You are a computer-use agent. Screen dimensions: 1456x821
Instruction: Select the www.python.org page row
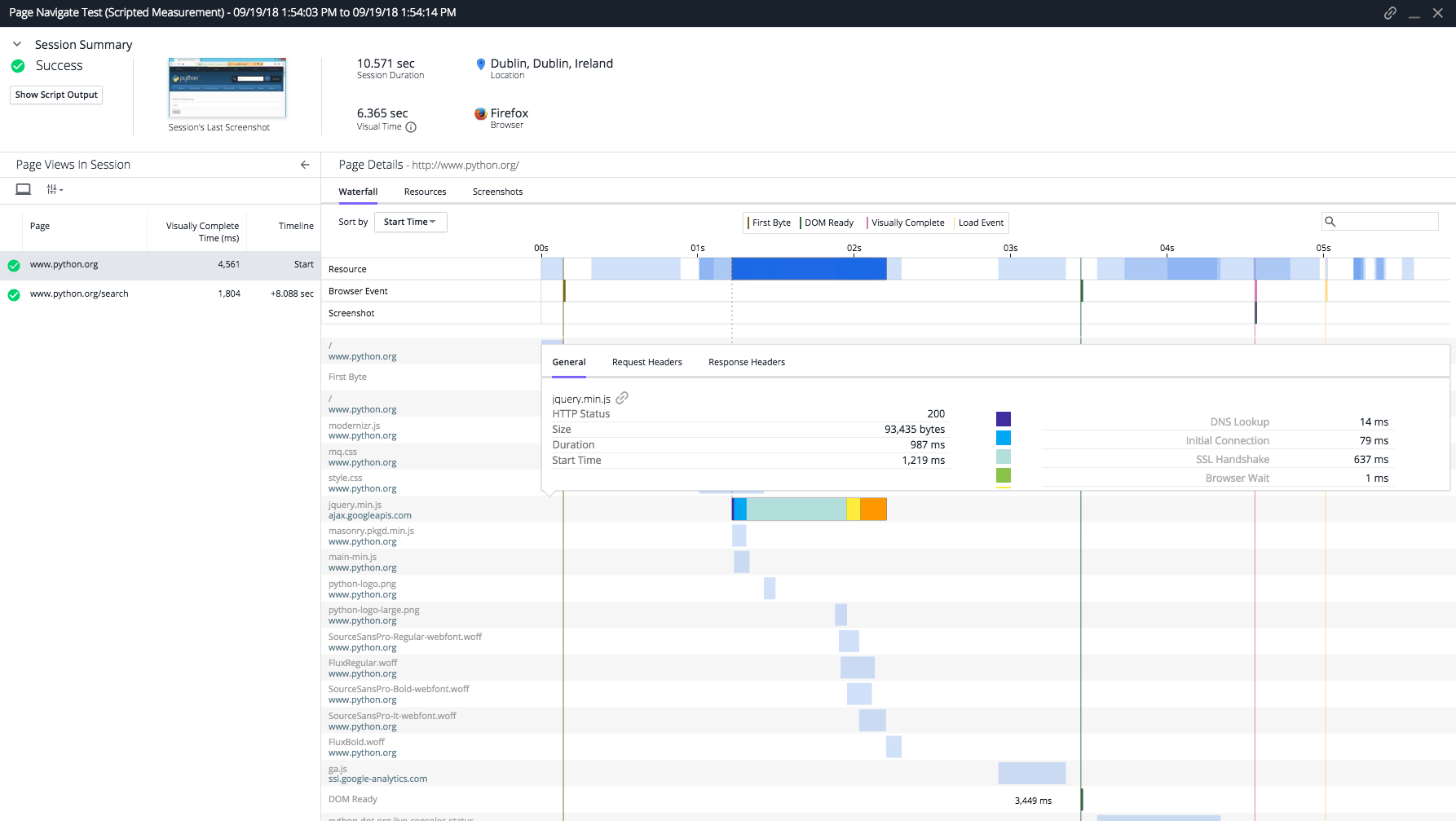pyautogui.click(x=161, y=265)
